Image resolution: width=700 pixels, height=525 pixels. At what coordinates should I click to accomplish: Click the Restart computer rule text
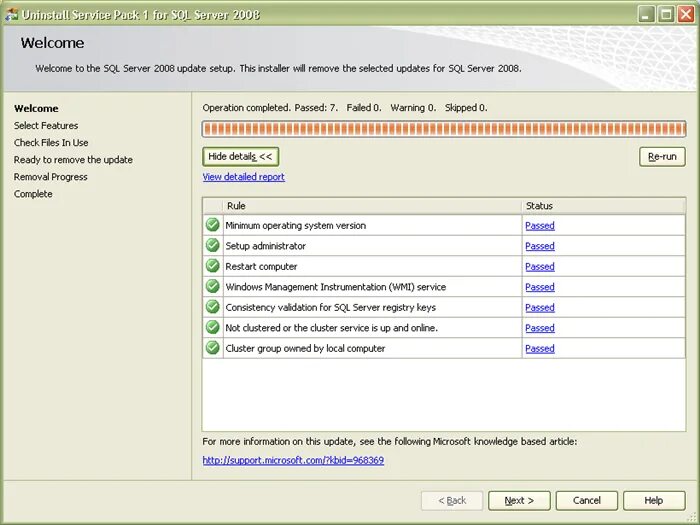point(261,267)
